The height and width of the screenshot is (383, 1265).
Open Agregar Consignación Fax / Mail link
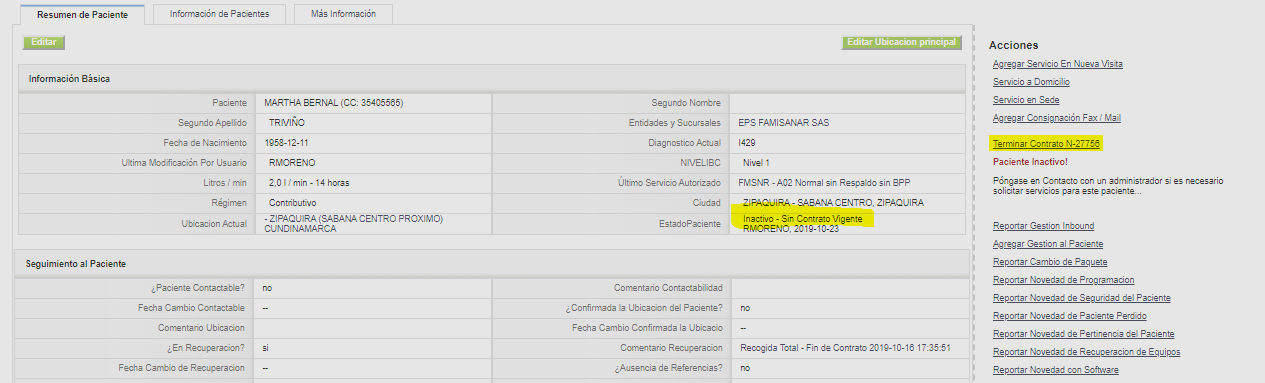pyautogui.click(x=1056, y=118)
